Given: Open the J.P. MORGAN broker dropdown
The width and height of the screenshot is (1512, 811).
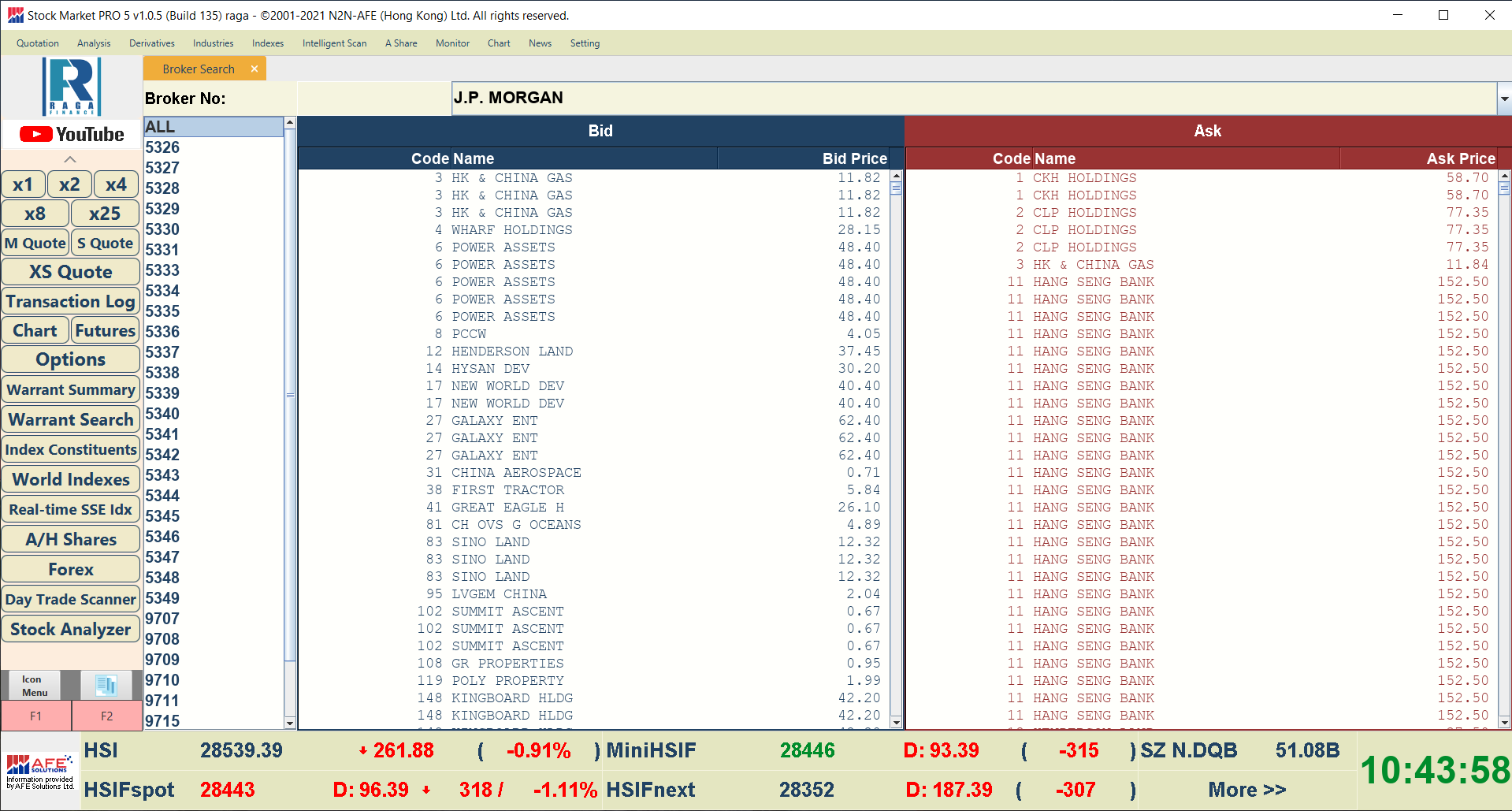Looking at the screenshot, I should coord(1503,99).
